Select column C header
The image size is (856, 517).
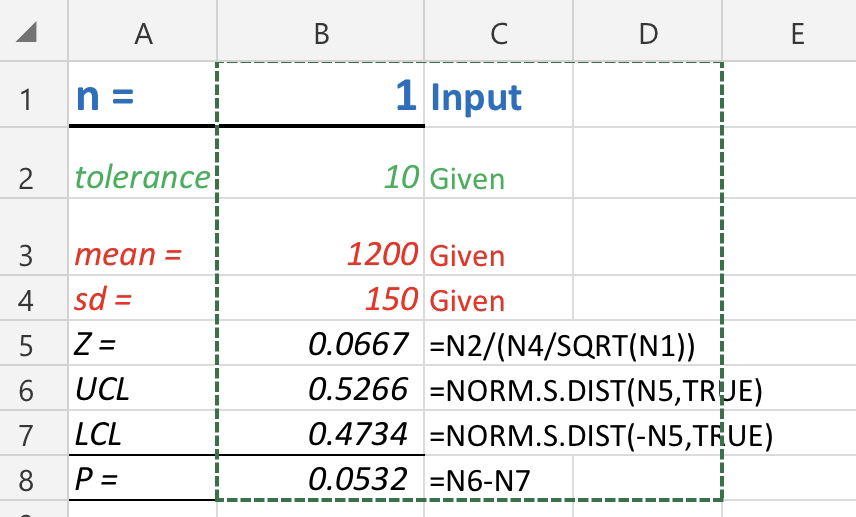point(498,31)
